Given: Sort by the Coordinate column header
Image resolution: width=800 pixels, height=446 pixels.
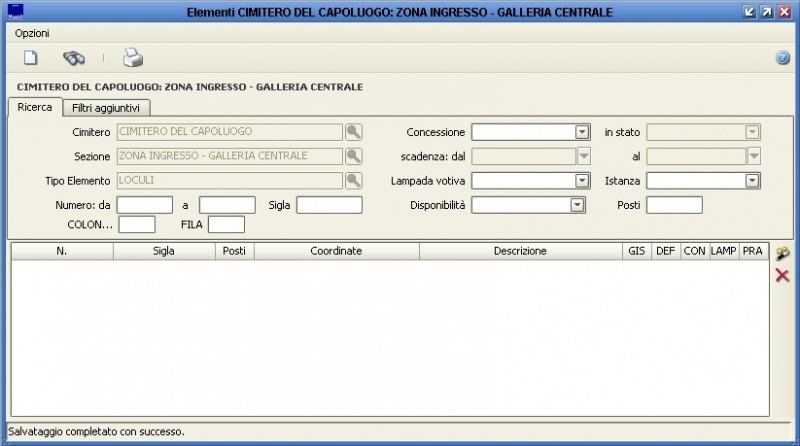Looking at the screenshot, I should (x=337, y=251).
